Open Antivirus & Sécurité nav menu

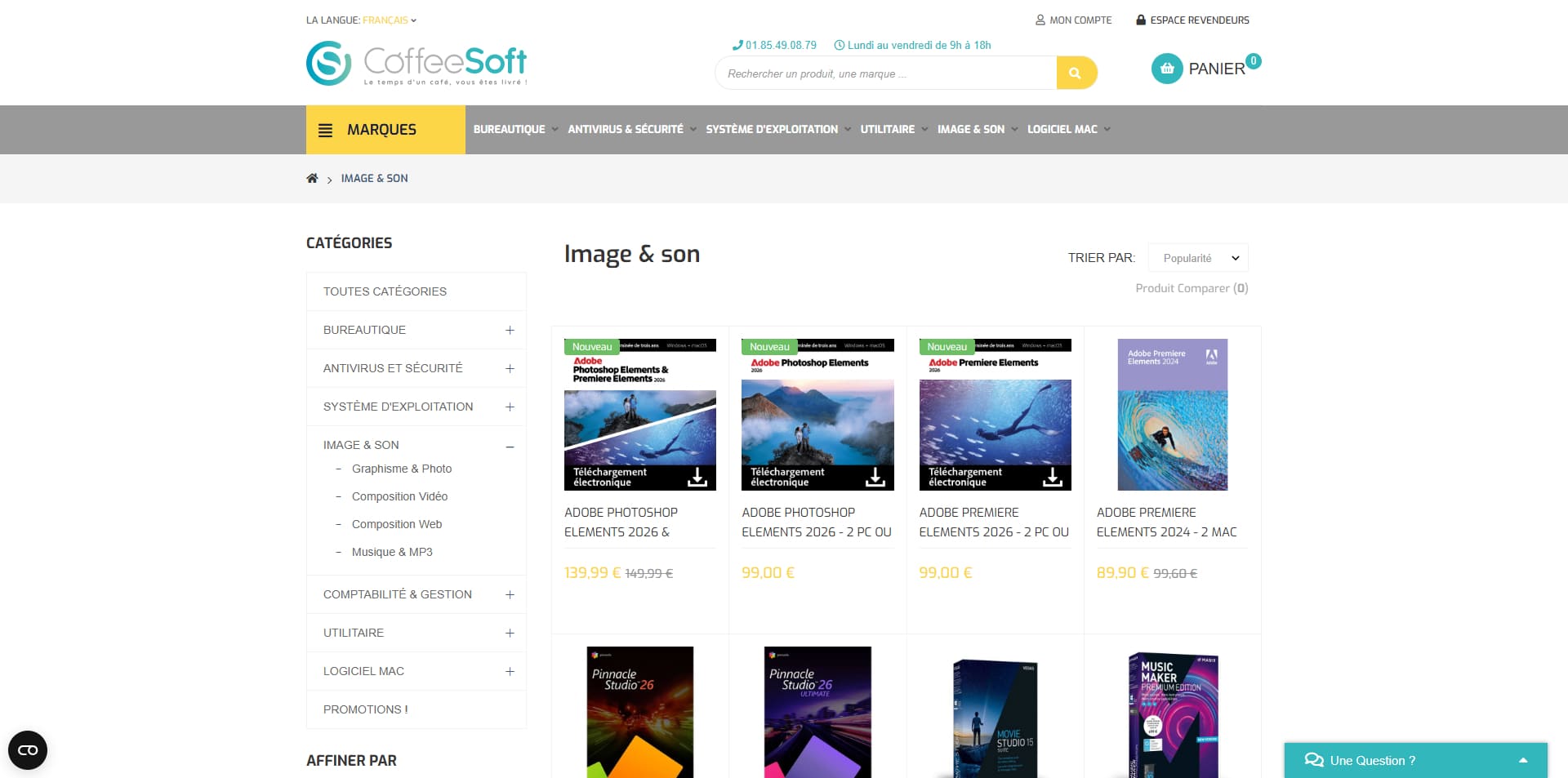tap(632, 129)
